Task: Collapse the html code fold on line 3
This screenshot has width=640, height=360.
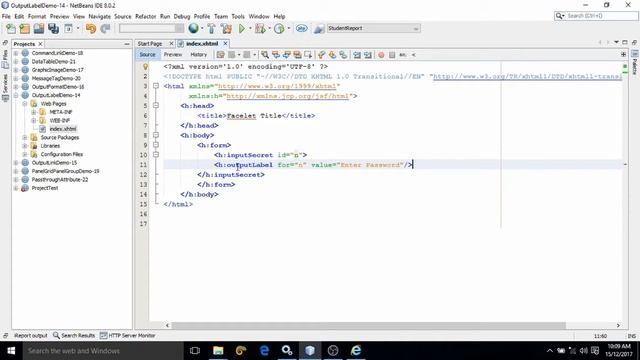Action: tap(156, 86)
